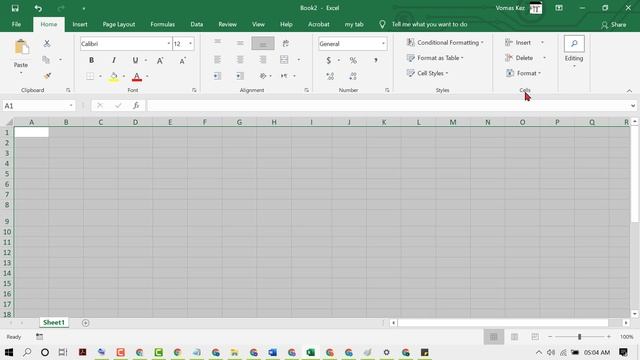Collapse the ribbon with the chevron
This screenshot has height=360, width=640.
(x=629, y=91)
